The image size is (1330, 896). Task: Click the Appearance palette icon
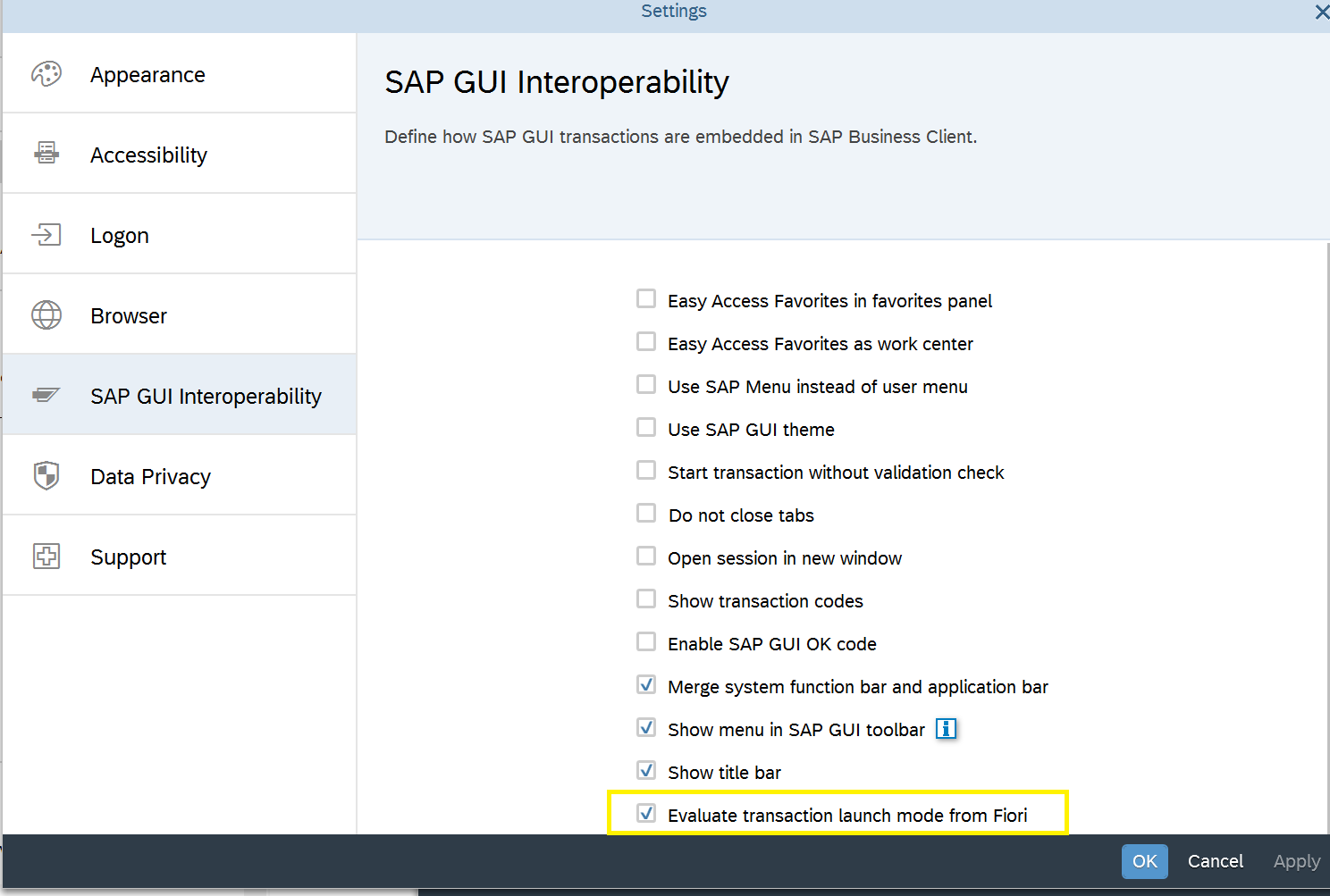tap(46, 74)
